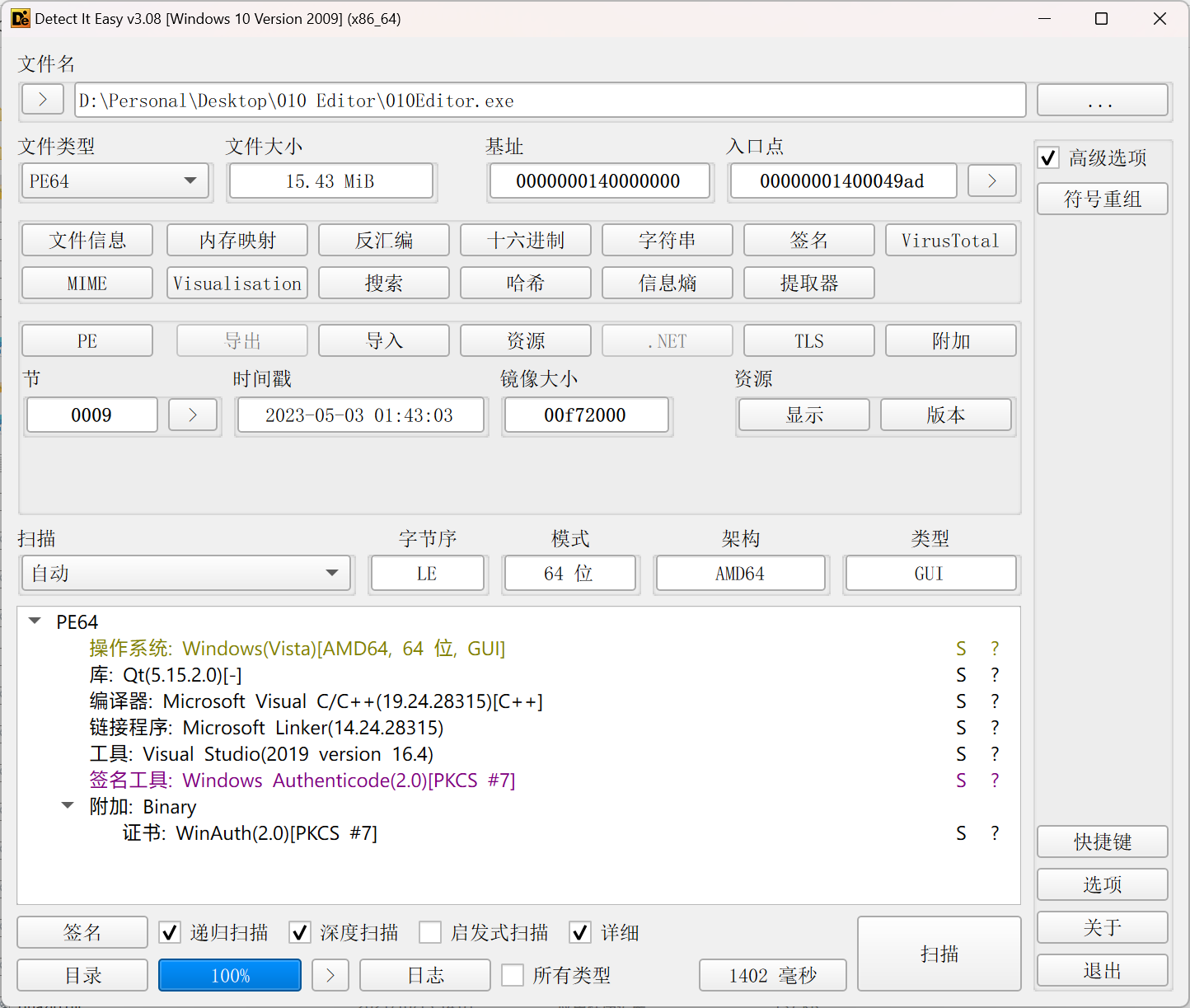Click ? on the Microsoft Visual C/C++ compiler row
Viewport: 1190px width, 1008px height.
point(995,701)
